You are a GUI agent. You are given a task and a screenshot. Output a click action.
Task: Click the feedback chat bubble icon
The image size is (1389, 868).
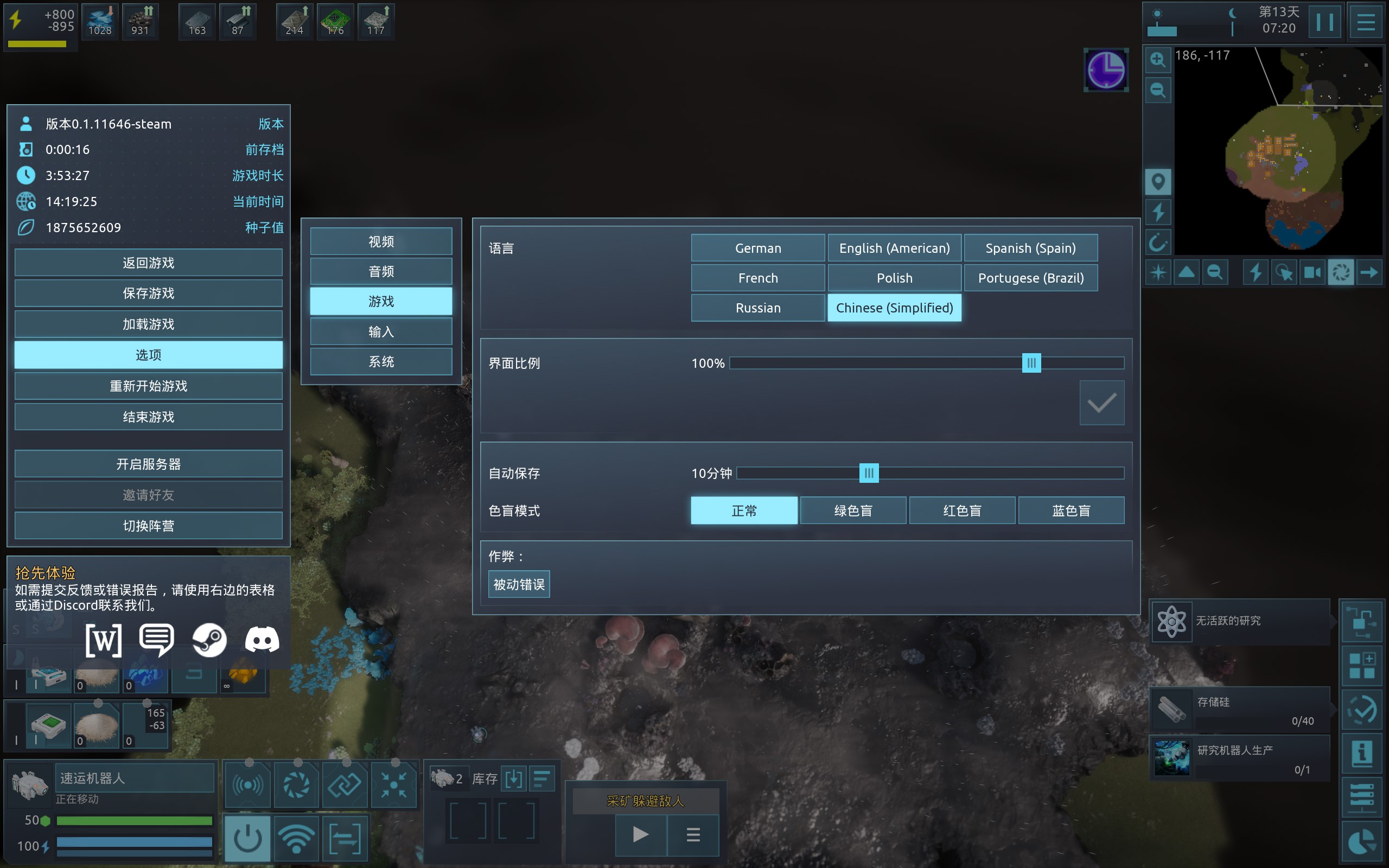[156, 640]
